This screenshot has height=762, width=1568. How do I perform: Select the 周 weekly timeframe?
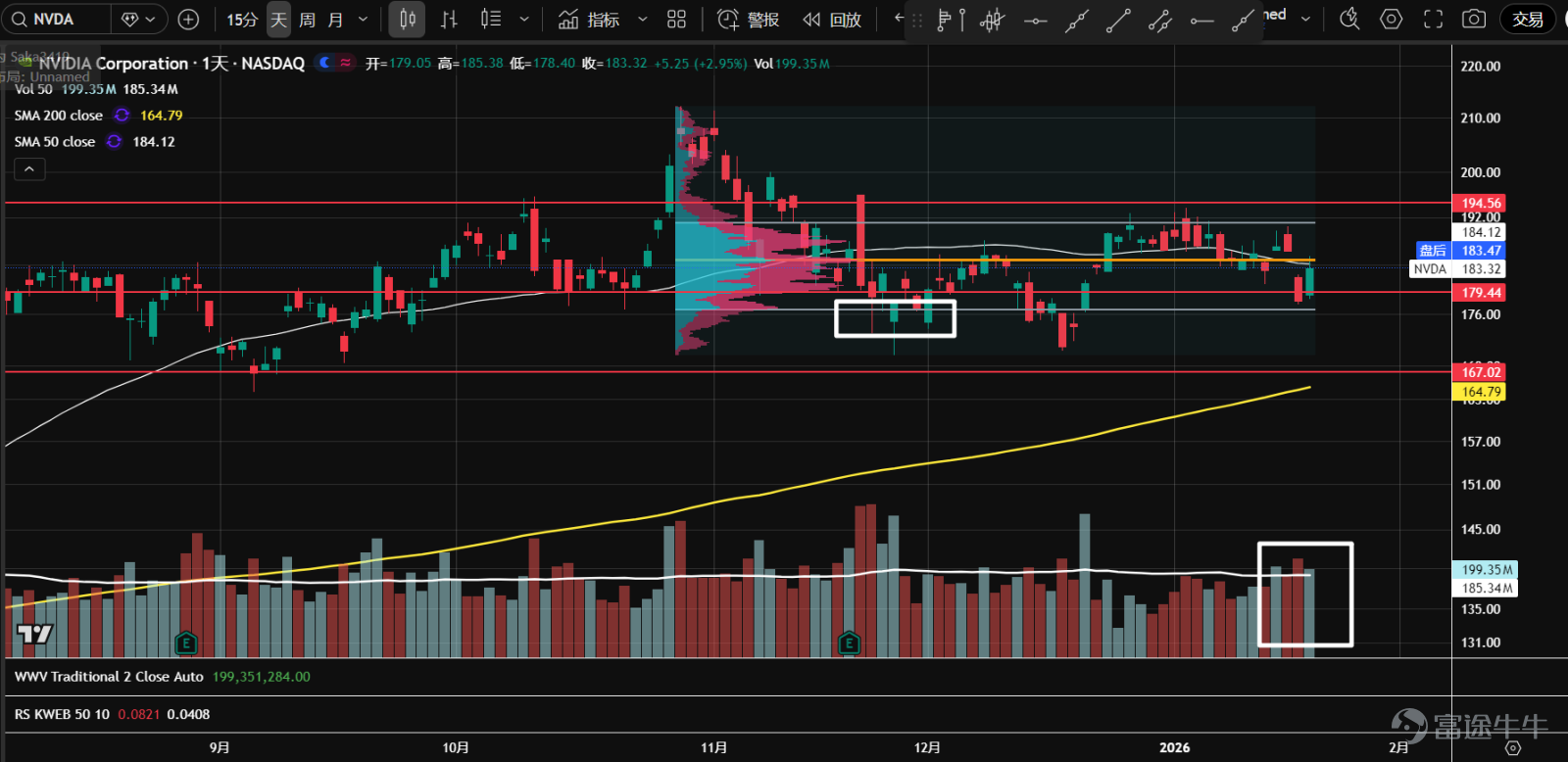click(307, 19)
